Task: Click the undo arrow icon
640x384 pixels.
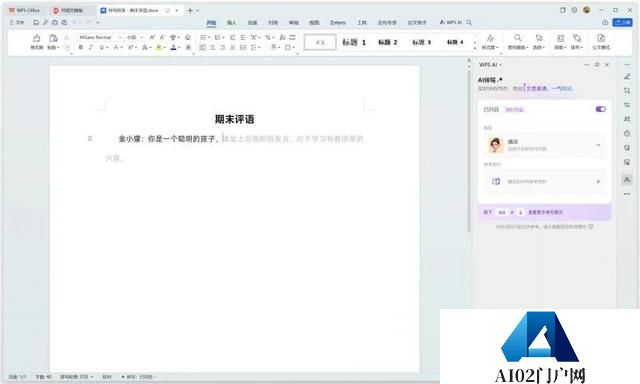Action: (x=74, y=22)
